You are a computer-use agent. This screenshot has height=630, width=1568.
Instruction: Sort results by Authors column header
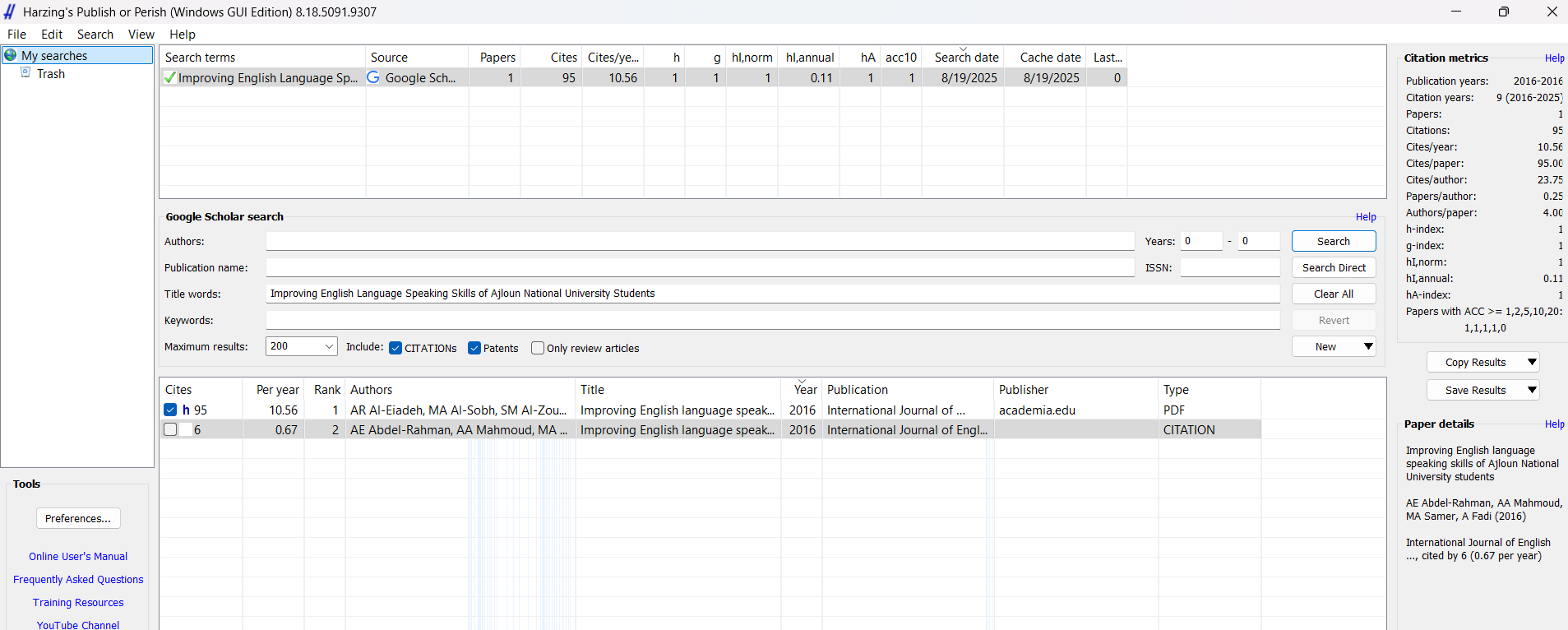pyautogui.click(x=460, y=390)
